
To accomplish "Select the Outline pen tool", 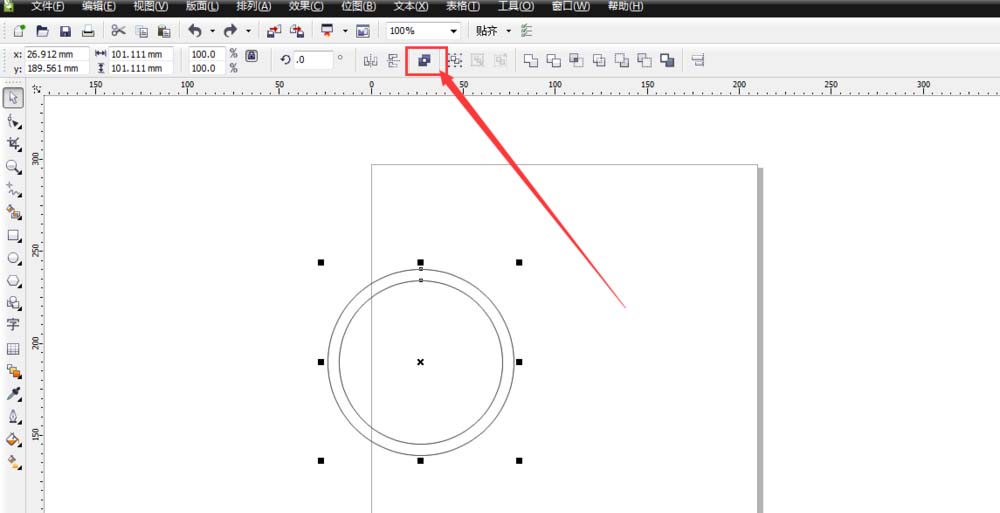I will [14, 417].
